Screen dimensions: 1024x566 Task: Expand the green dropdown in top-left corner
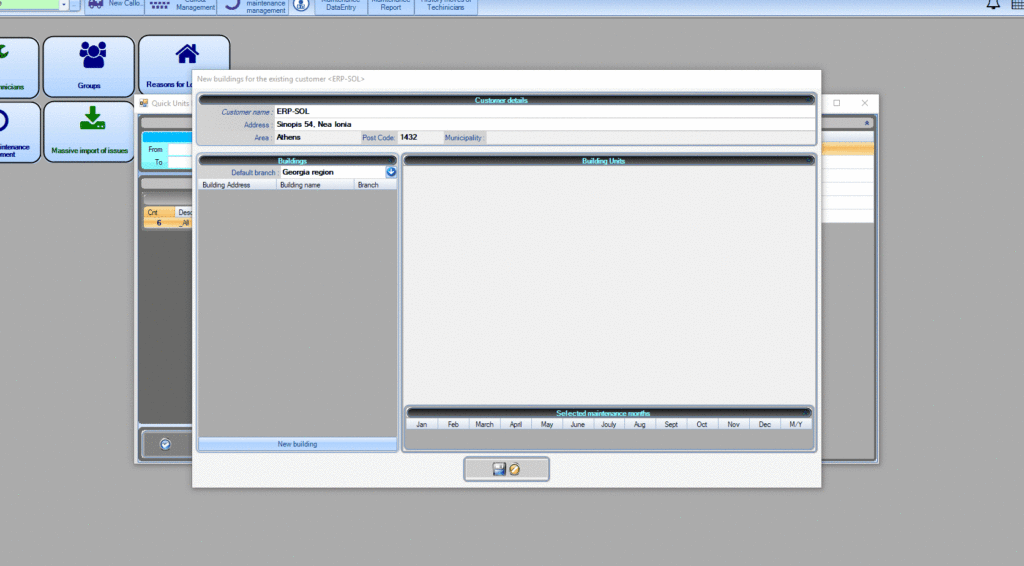pos(64,5)
